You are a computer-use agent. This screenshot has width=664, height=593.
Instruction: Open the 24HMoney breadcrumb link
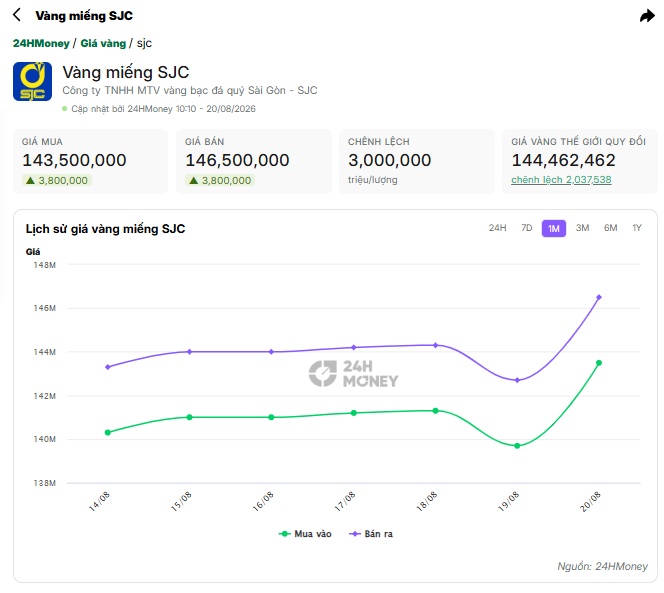pos(41,43)
